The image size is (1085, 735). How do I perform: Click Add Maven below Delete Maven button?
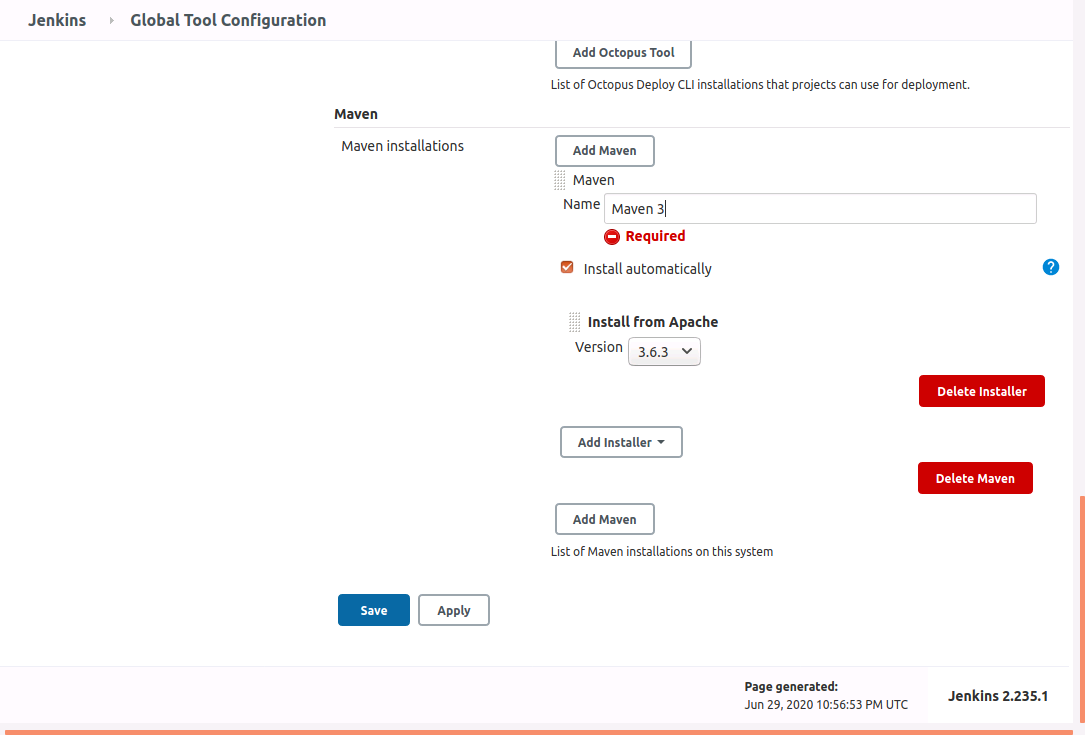(604, 520)
